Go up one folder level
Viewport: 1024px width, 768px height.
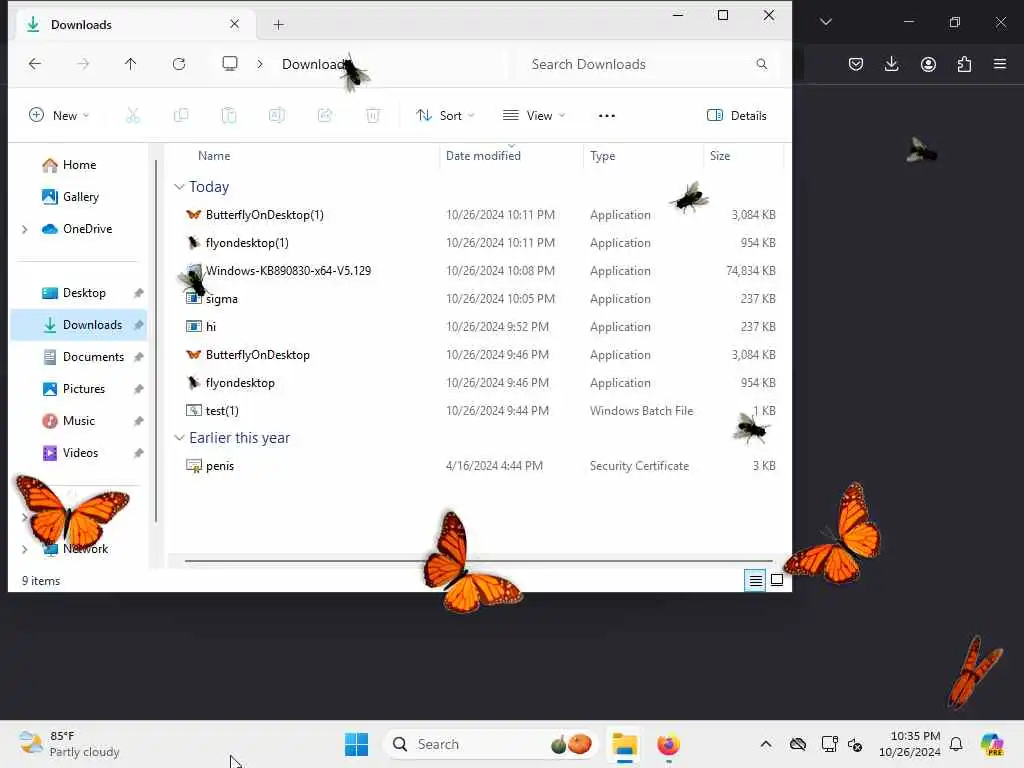(131, 63)
